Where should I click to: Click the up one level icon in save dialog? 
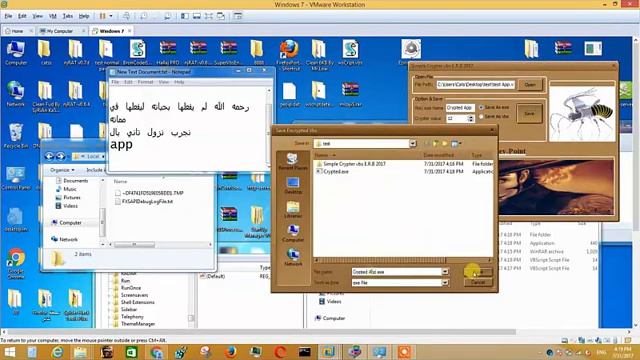tap(436, 144)
